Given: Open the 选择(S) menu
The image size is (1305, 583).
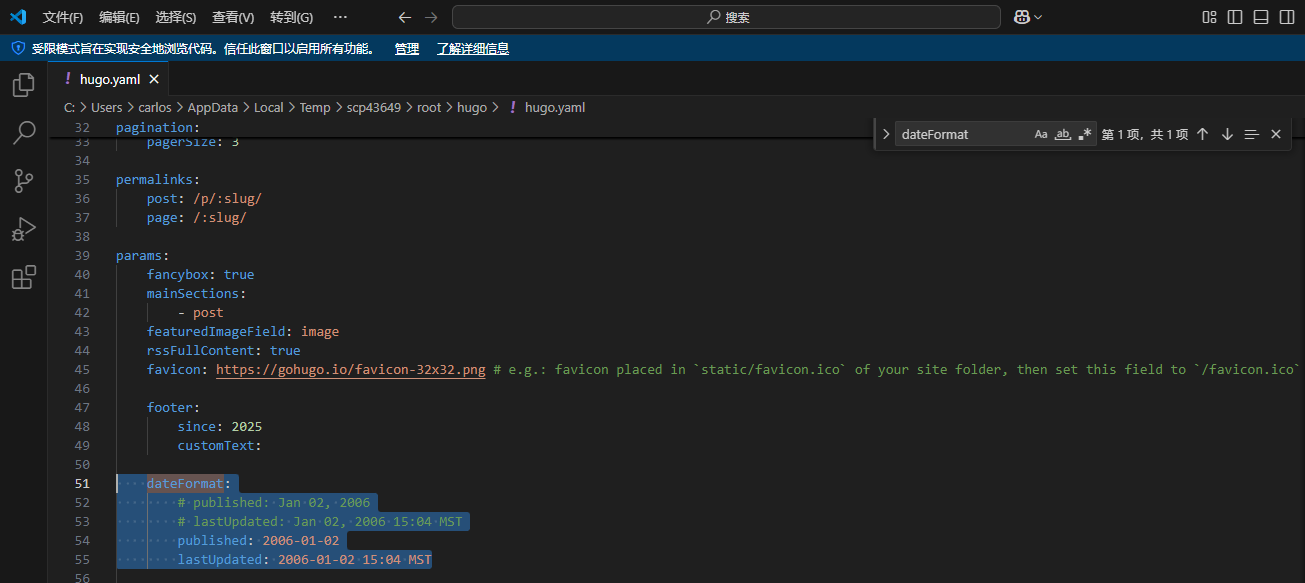Looking at the screenshot, I should [176, 17].
